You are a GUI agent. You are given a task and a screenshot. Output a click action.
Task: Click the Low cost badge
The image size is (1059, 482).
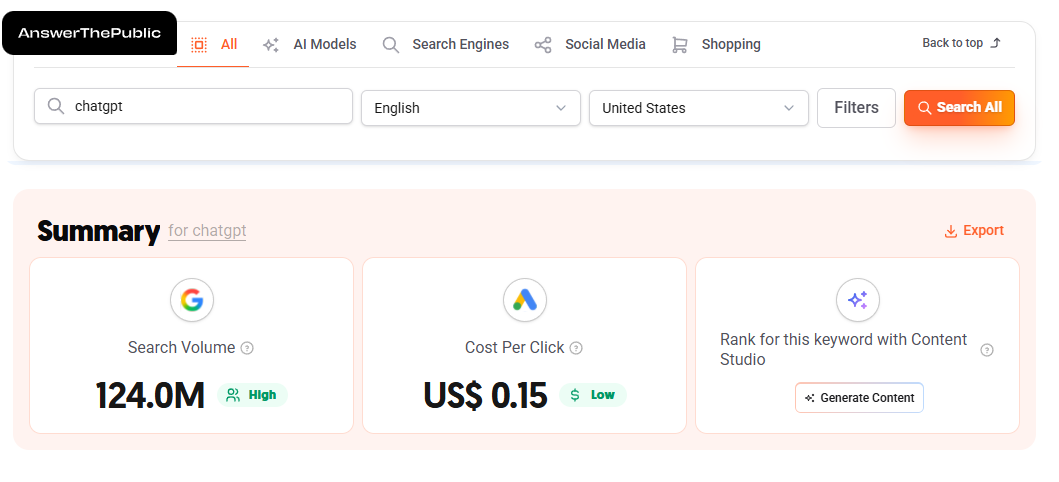click(x=592, y=395)
